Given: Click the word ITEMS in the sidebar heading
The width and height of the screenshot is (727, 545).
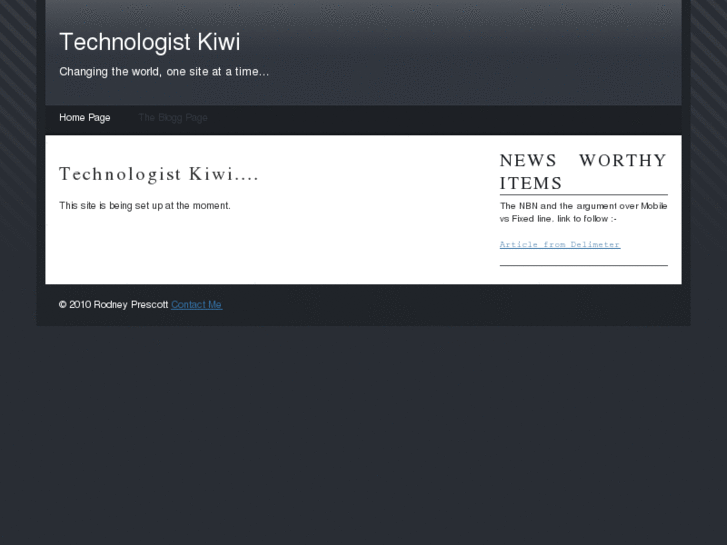Looking at the screenshot, I should pos(531,184).
